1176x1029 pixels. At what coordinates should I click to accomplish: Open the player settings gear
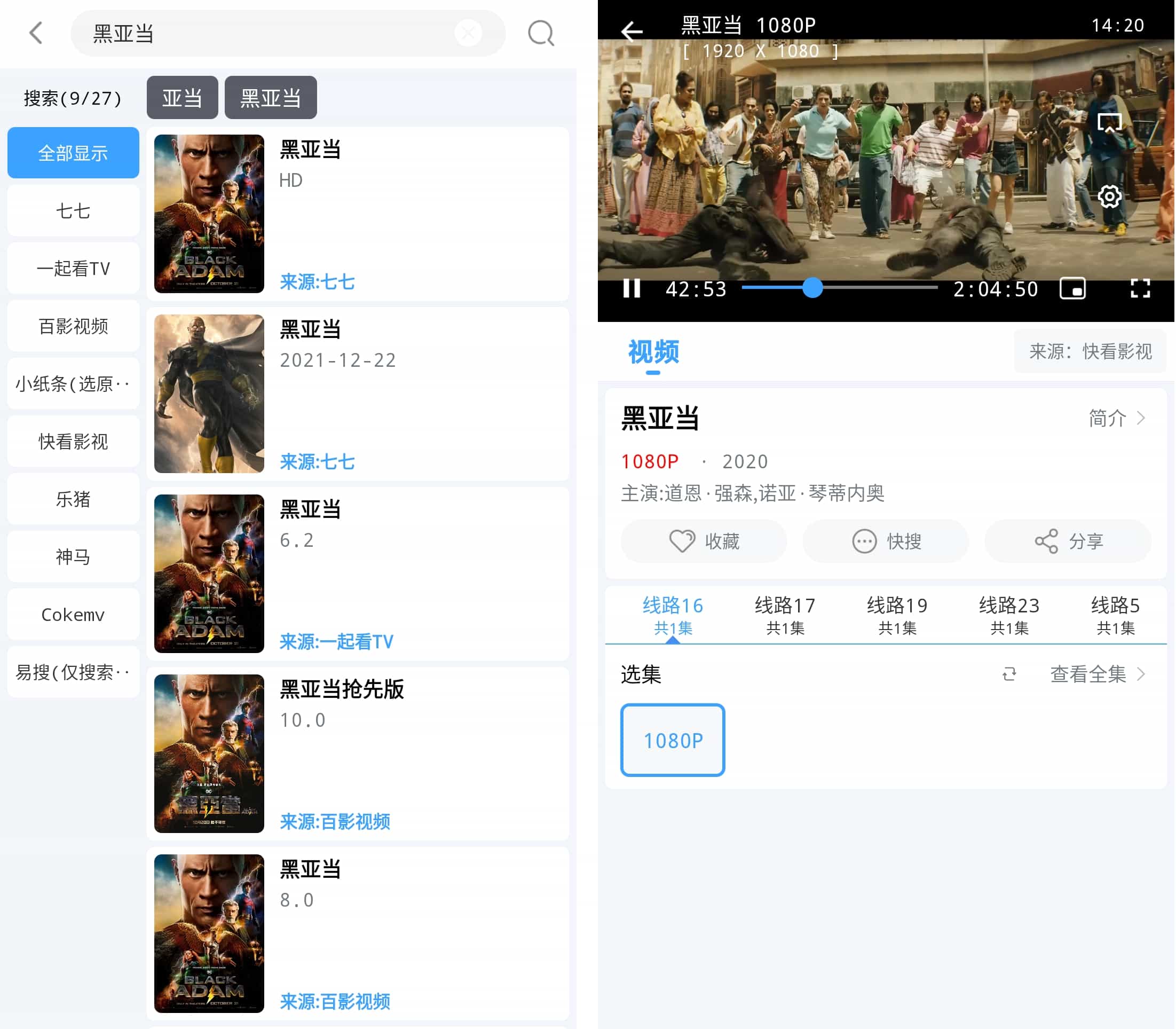[x=1109, y=196]
